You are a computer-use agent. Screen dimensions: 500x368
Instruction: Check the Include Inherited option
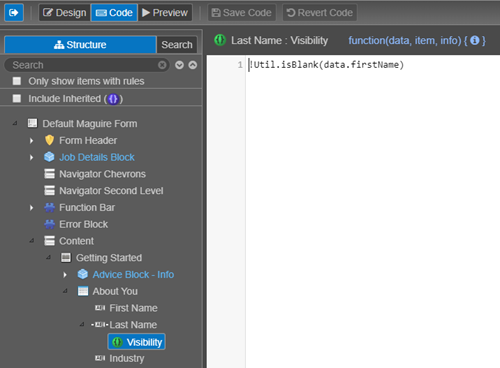click(17, 99)
